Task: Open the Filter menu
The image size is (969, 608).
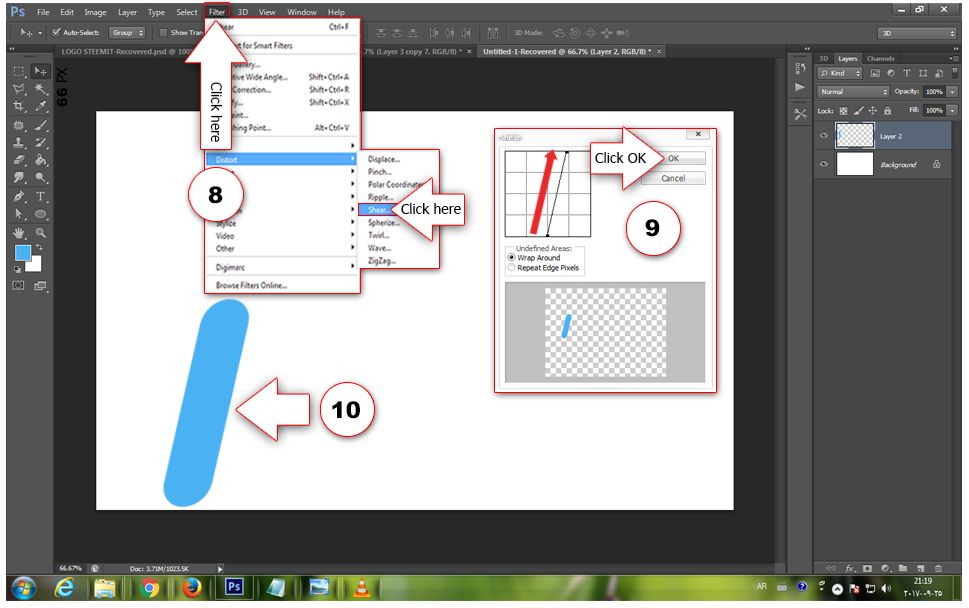Action: click(x=216, y=12)
